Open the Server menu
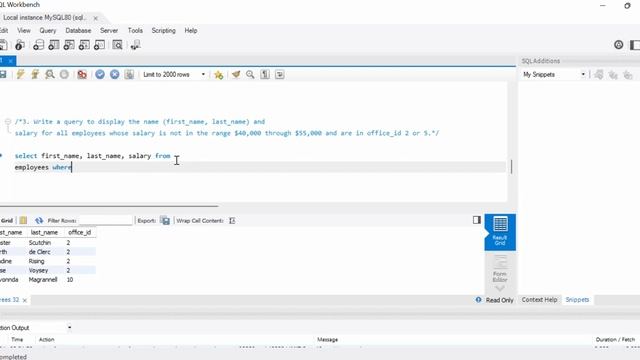The image size is (640, 360). [x=109, y=31]
